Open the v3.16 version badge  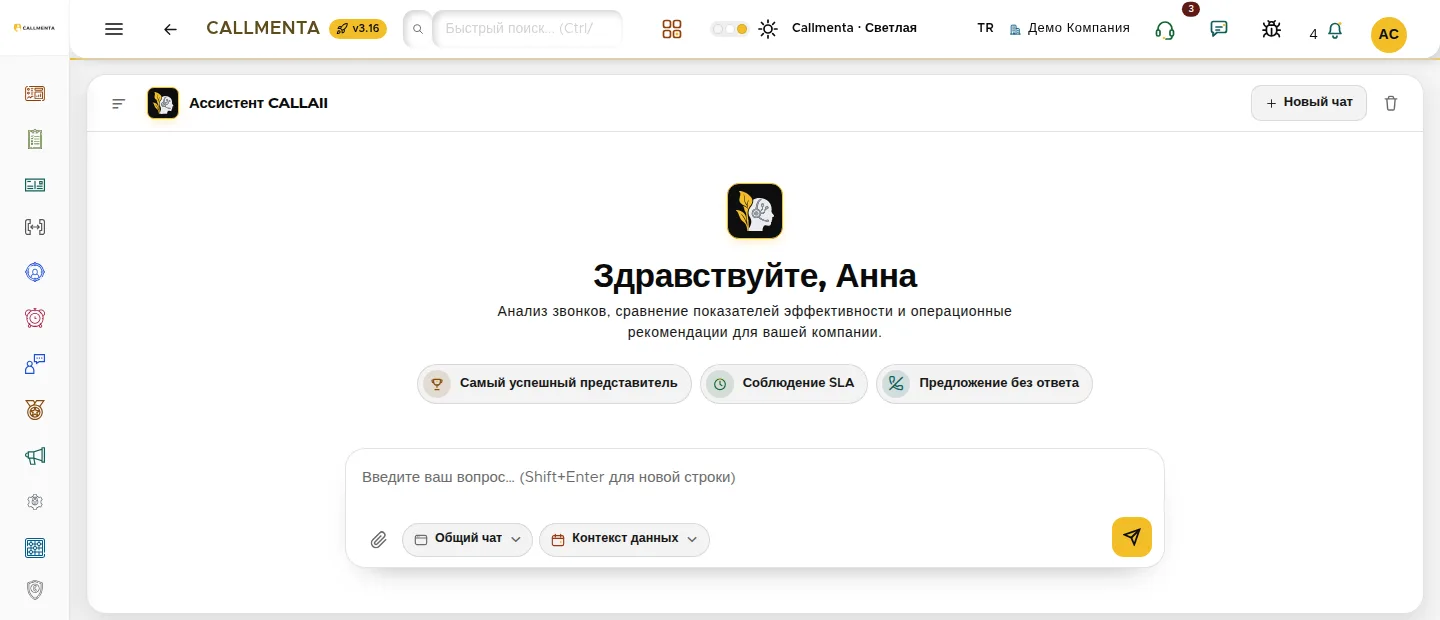coord(358,29)
